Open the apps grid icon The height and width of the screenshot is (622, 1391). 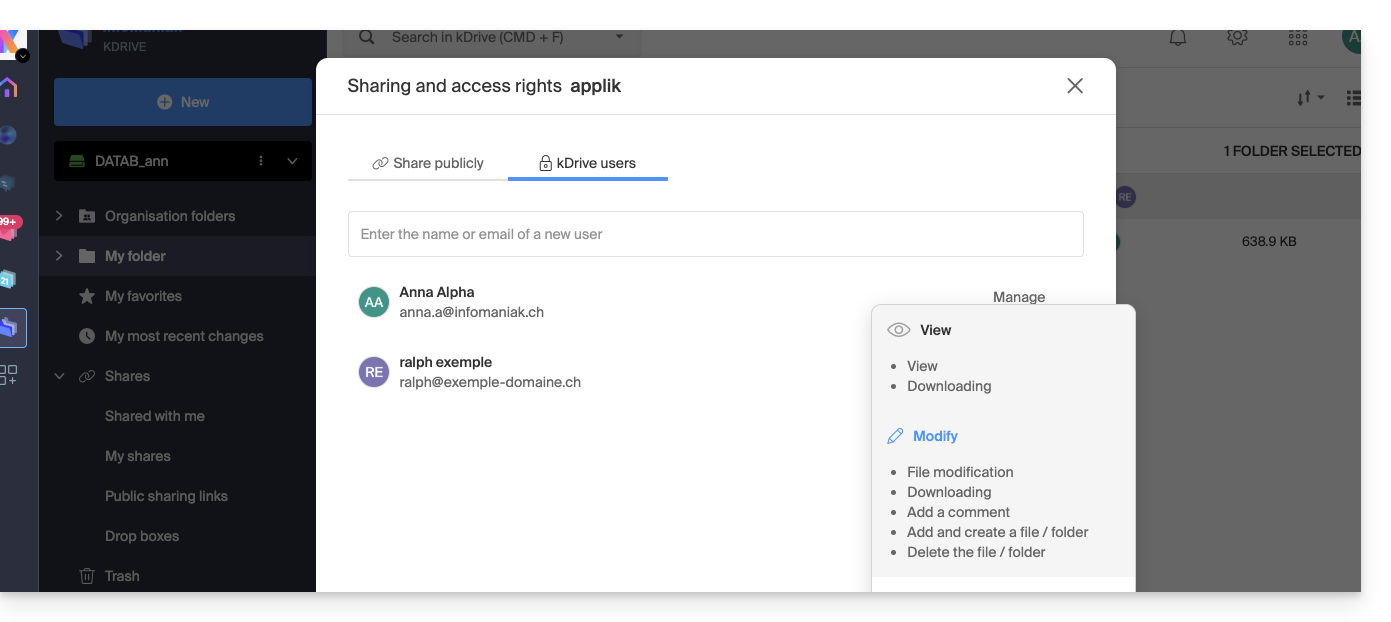1297,37
